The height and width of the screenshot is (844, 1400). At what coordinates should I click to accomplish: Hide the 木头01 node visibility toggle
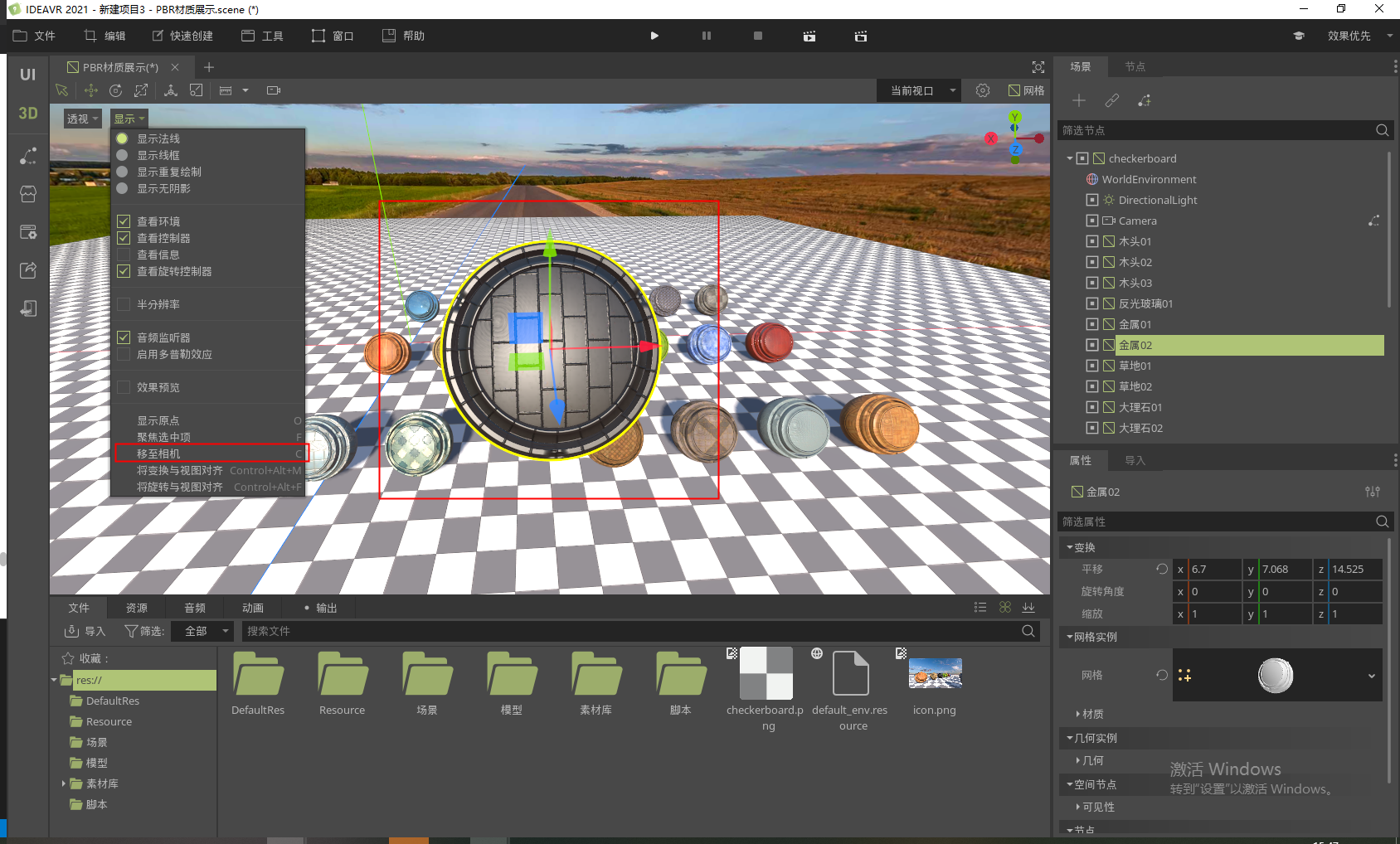[x=1092, y=241]
